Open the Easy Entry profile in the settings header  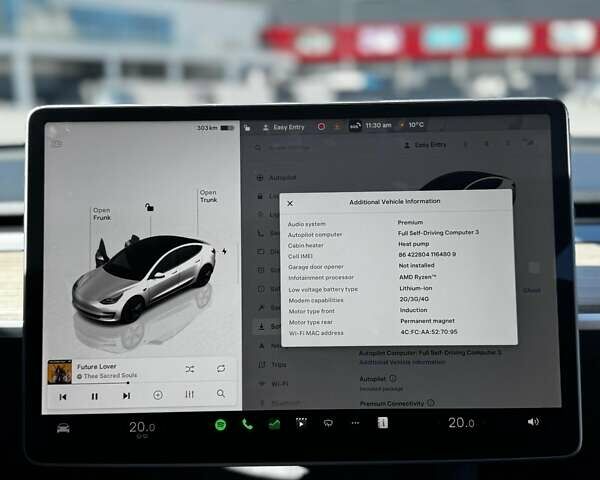(425, 145)
